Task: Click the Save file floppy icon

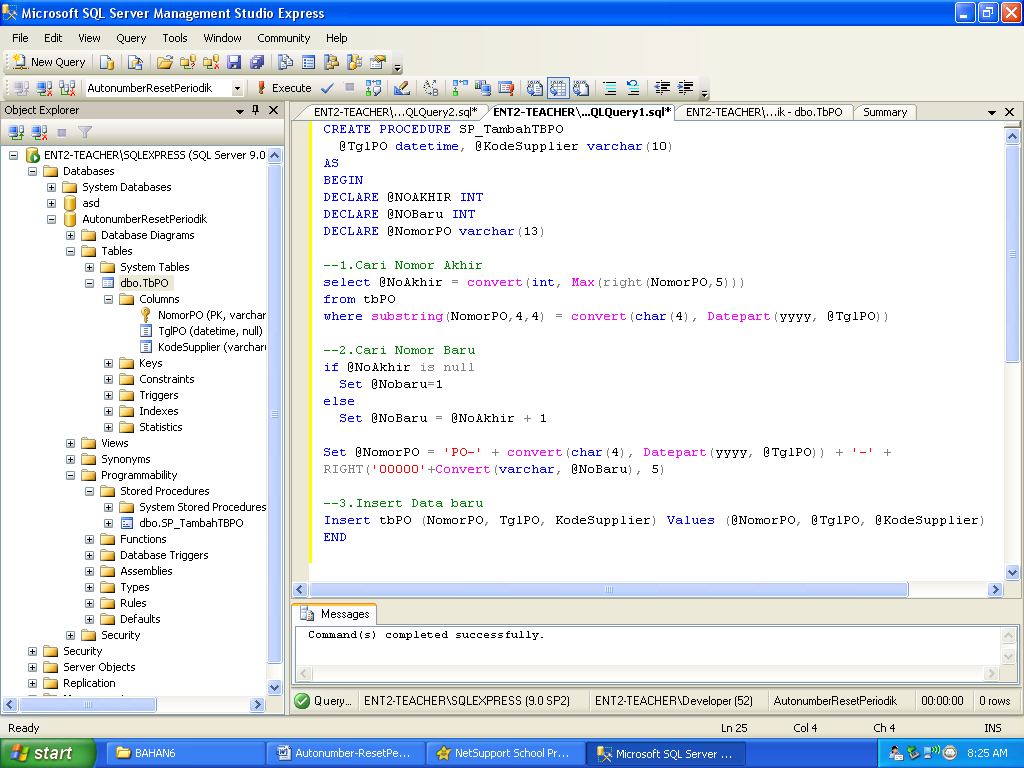Action: (x=234, y=62)
